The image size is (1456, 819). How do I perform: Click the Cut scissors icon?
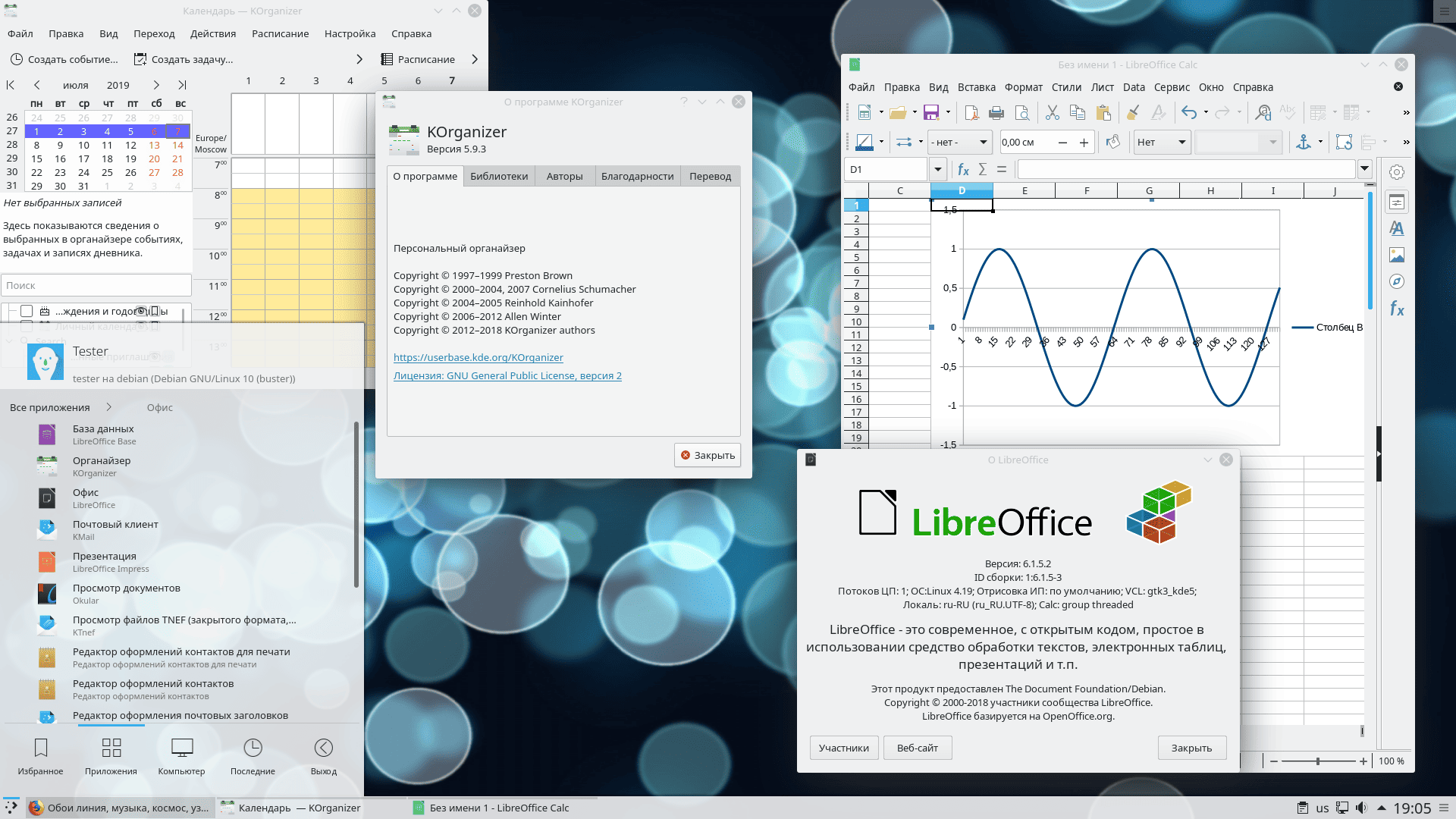[1052, 112]
